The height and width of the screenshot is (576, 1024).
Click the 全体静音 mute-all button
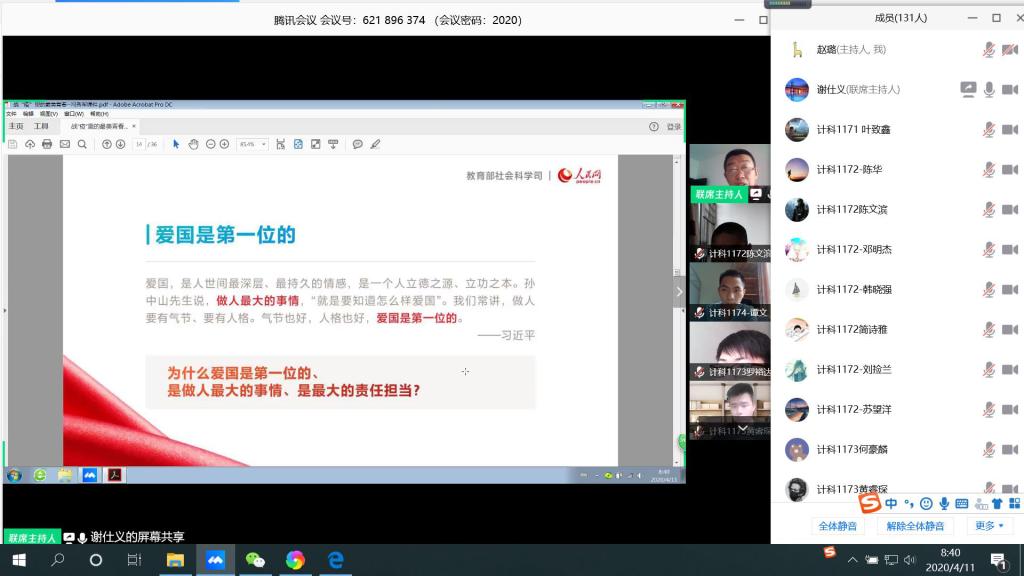837,525
